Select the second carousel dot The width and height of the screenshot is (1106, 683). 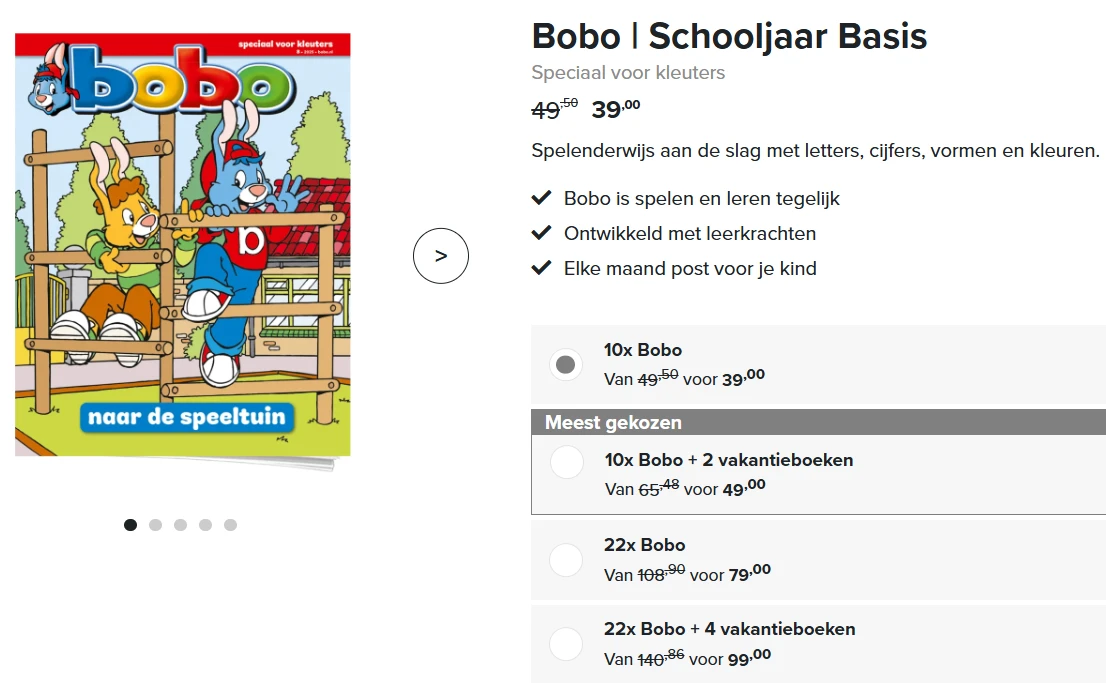pyautogui.click(x=155, y=524)
